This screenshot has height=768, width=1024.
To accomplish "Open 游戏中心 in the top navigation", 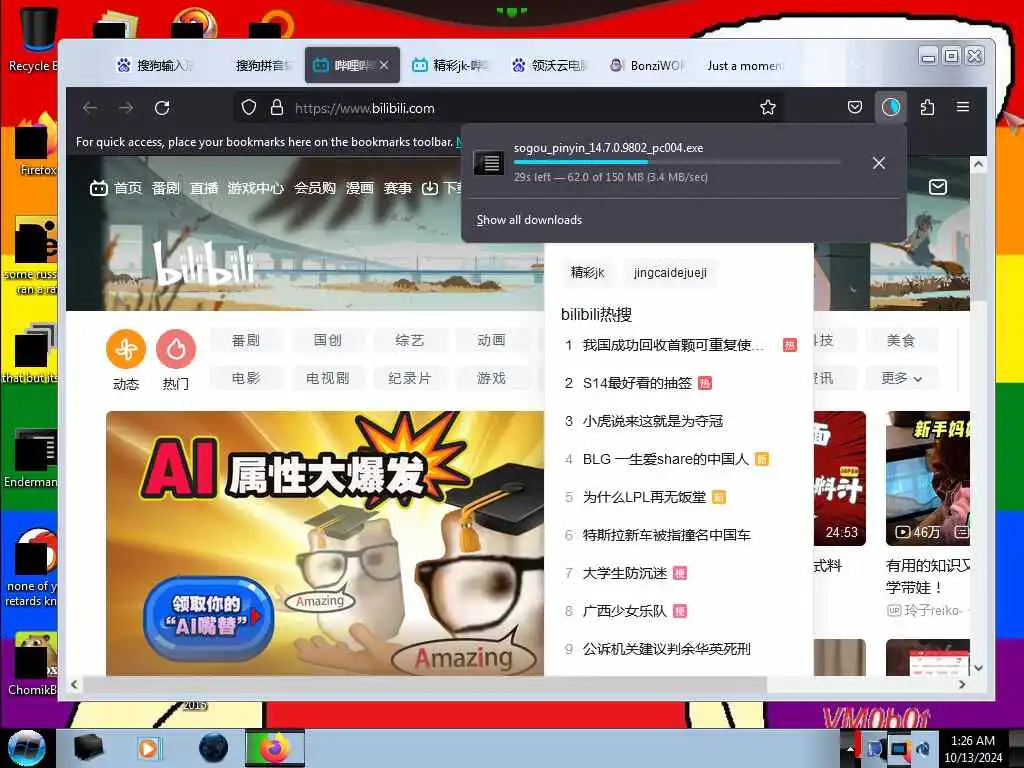I will [x=255, y=188].
